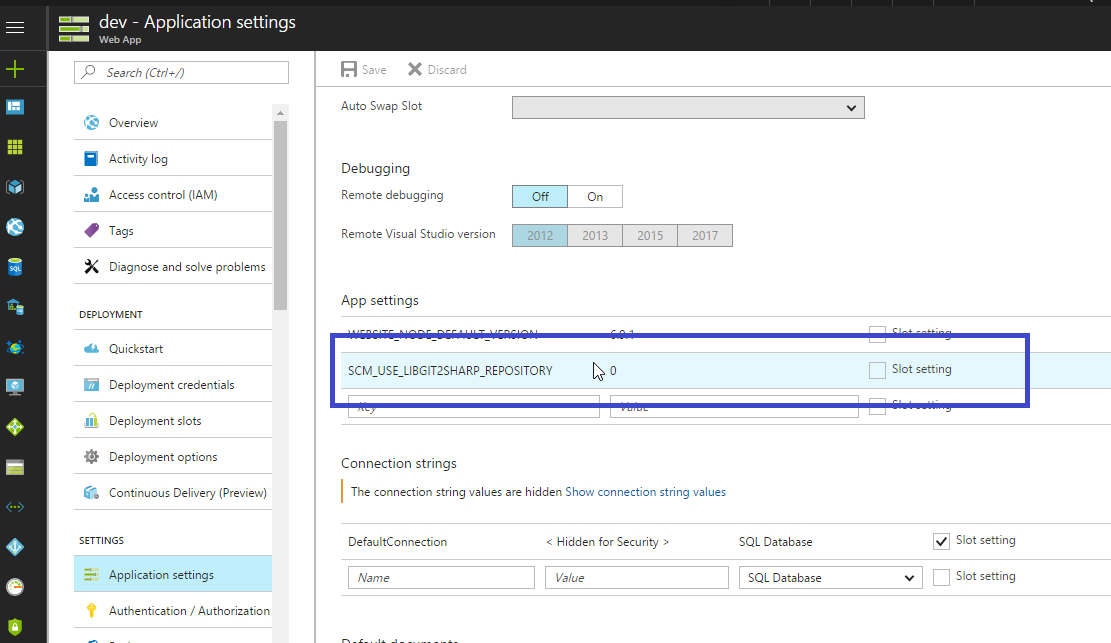
Task: Open the hamburger menu in left sidebar
Action: 15,28
